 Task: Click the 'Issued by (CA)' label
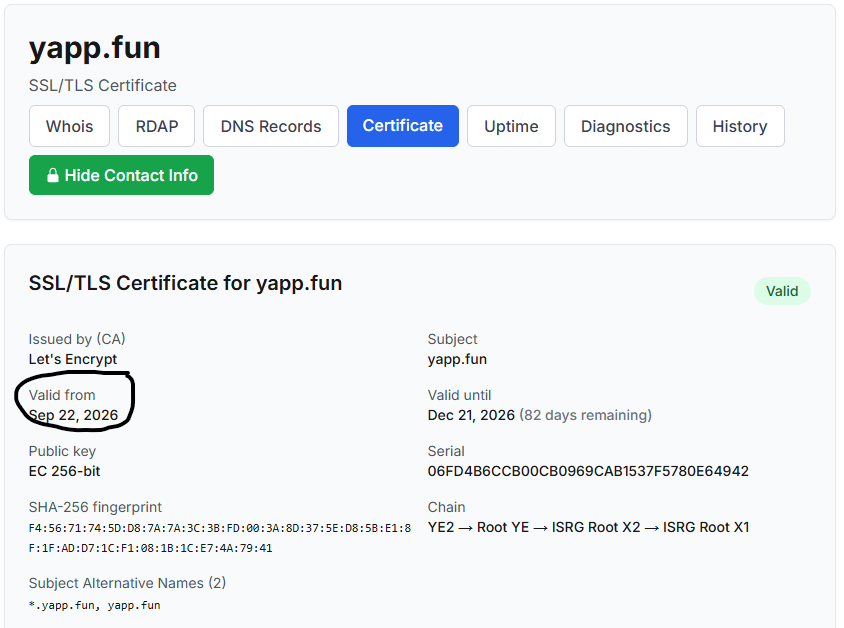tap(77, 339)
